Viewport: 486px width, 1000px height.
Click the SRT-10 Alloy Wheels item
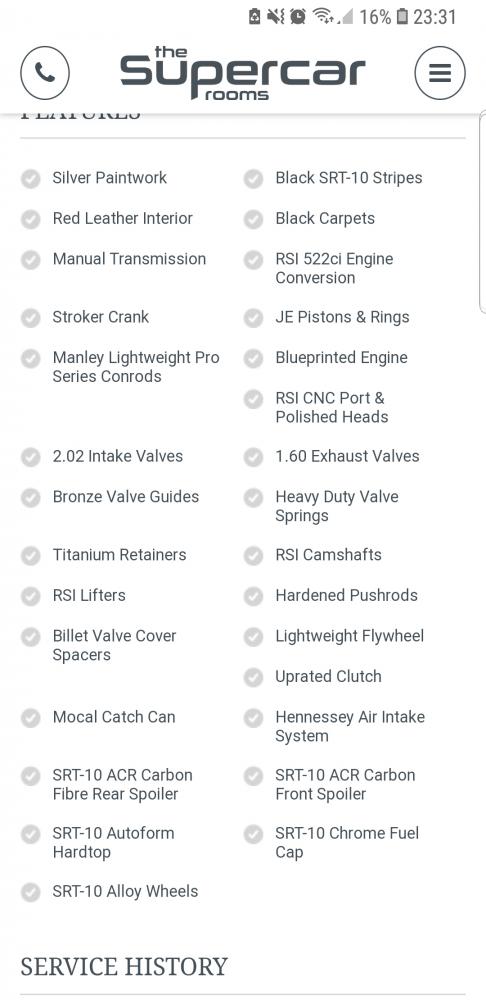point(125,892)
